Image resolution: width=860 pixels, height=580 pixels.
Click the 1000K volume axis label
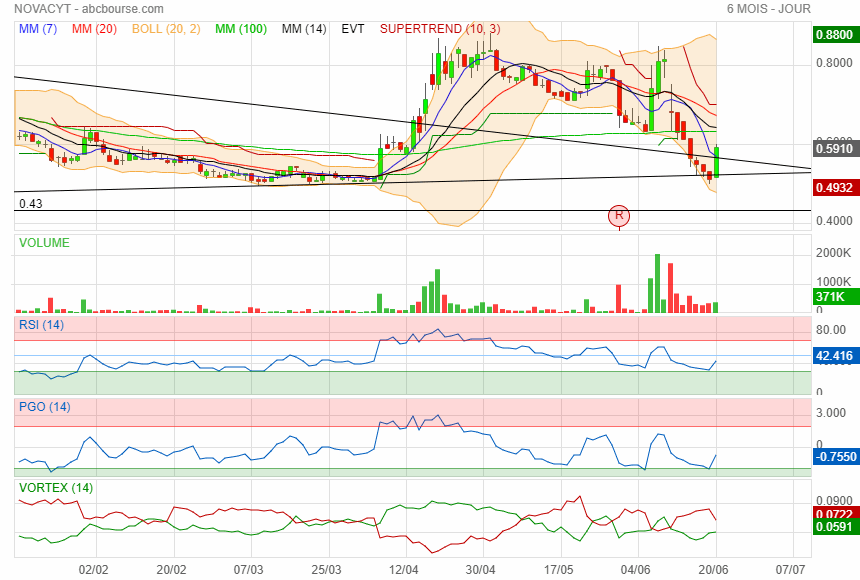pos(834,281)
